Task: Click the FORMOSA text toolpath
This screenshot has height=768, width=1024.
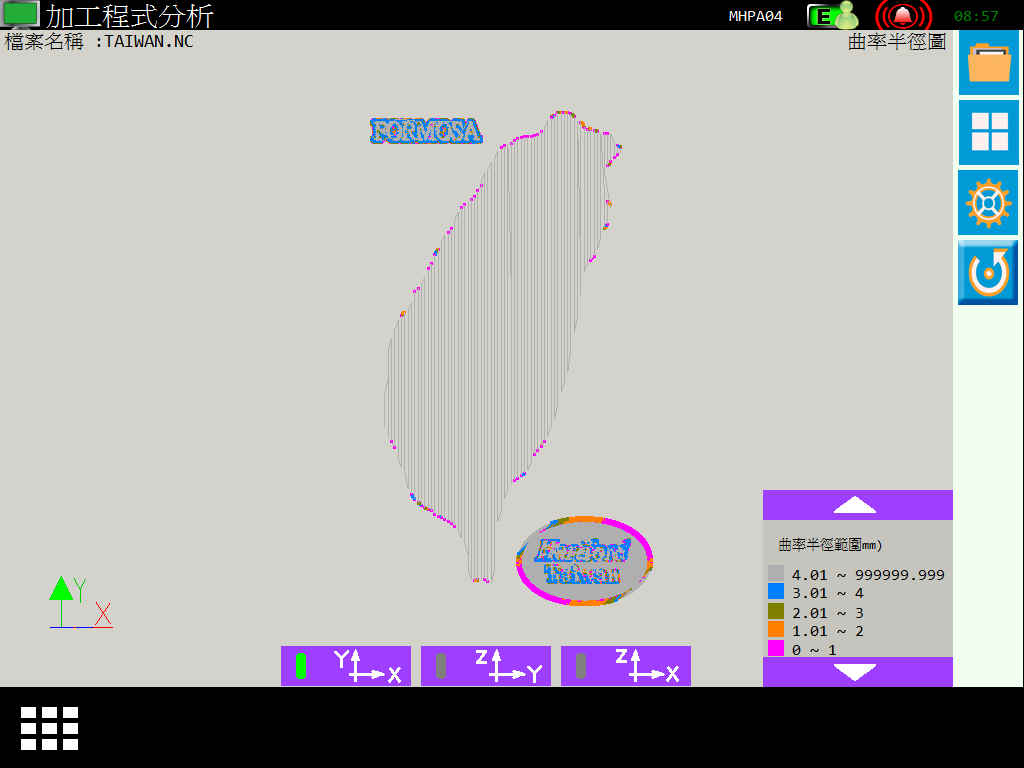Action: [426, 131]
